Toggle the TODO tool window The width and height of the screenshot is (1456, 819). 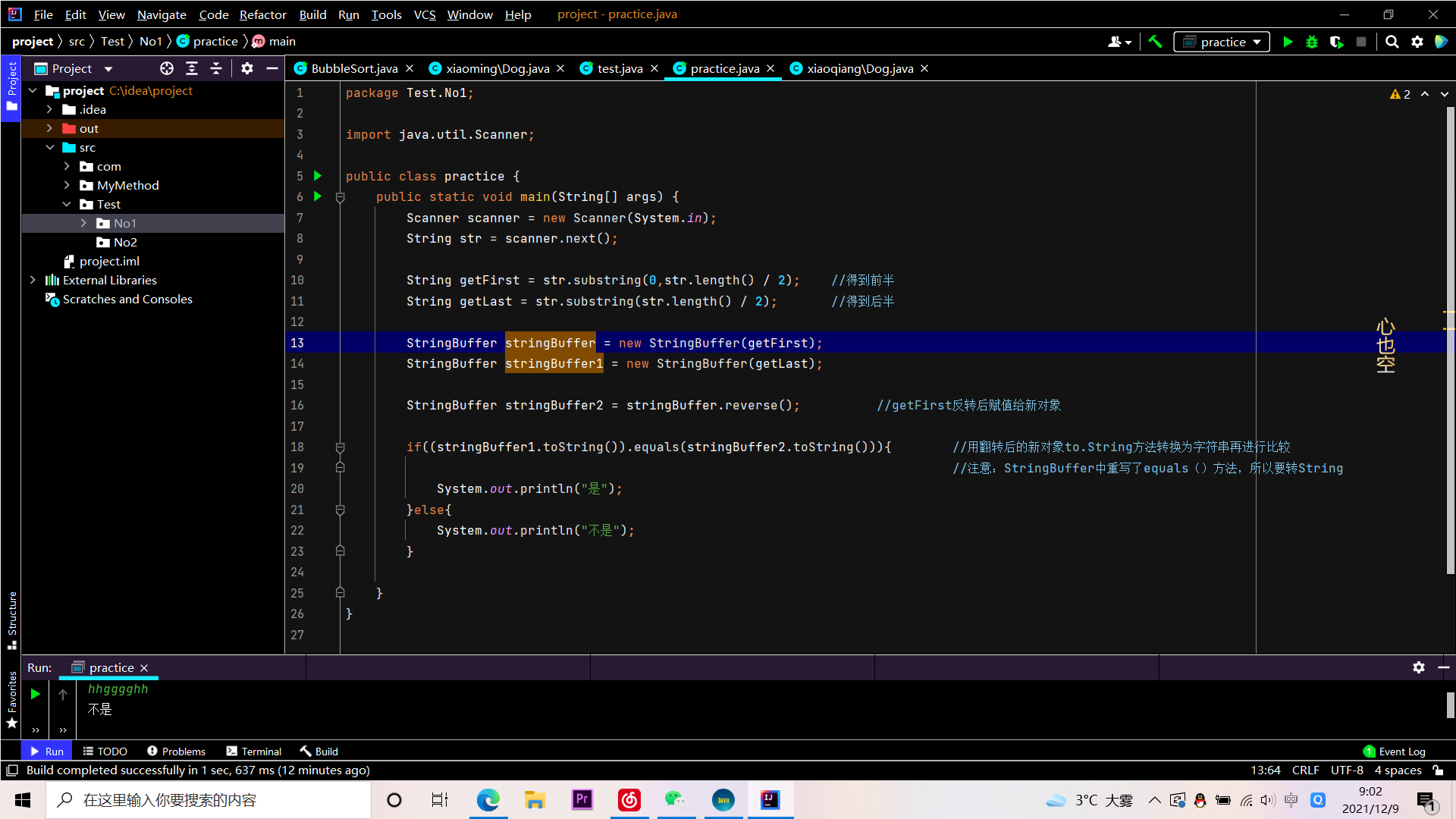105,751
